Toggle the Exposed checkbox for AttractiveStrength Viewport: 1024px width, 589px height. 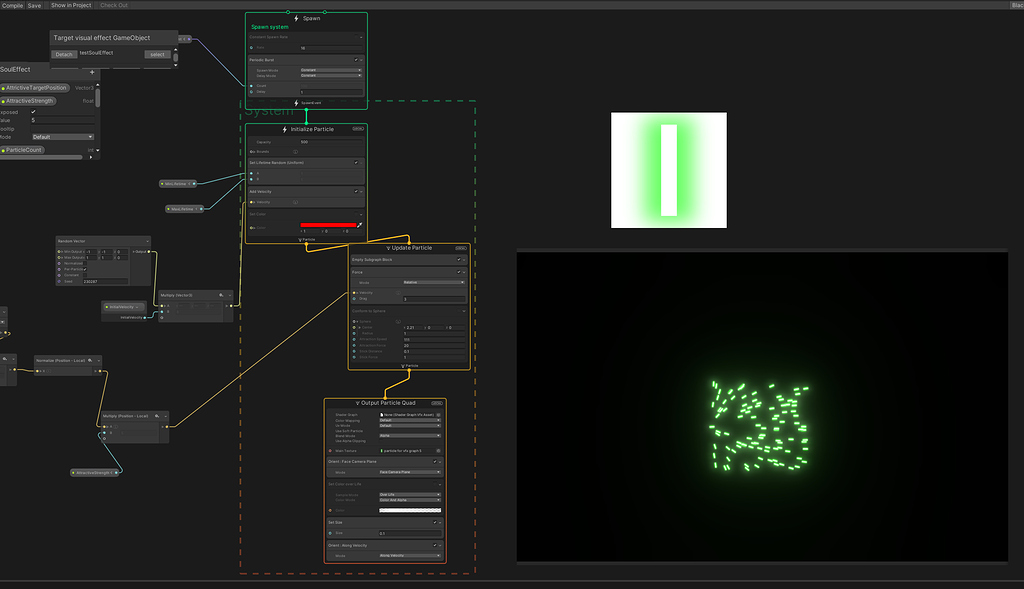tap(33, 112)
